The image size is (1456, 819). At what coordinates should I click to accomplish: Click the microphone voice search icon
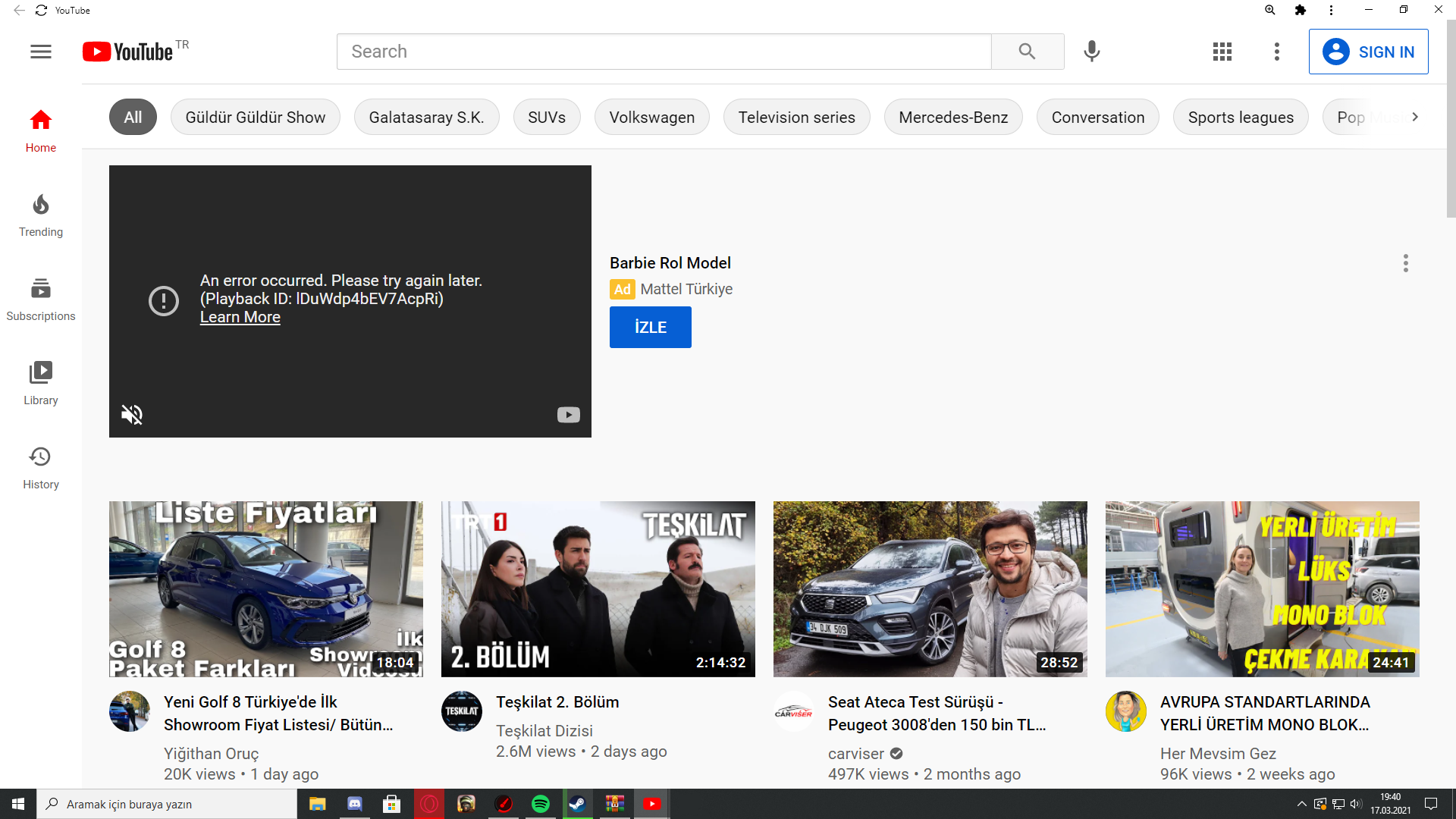coord(1091,52)
